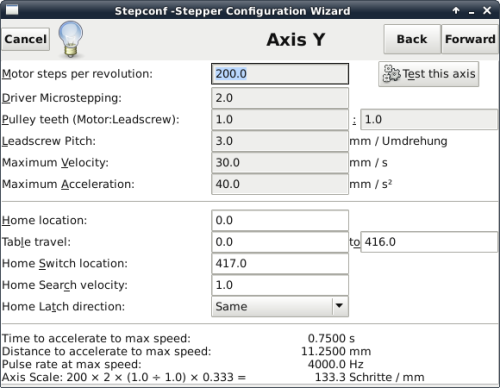
Task: Click the Home Switch location field
Action: 280,263
